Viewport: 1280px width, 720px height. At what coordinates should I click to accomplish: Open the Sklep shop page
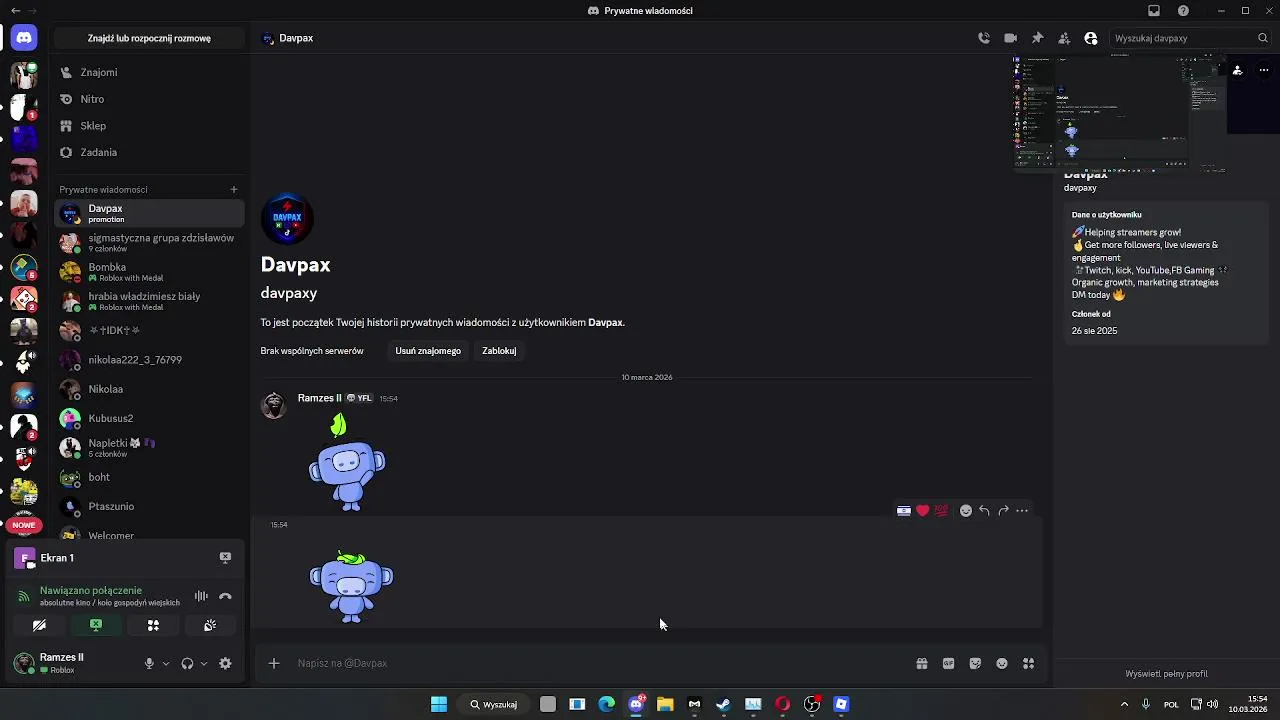click(x=149, y=126)
